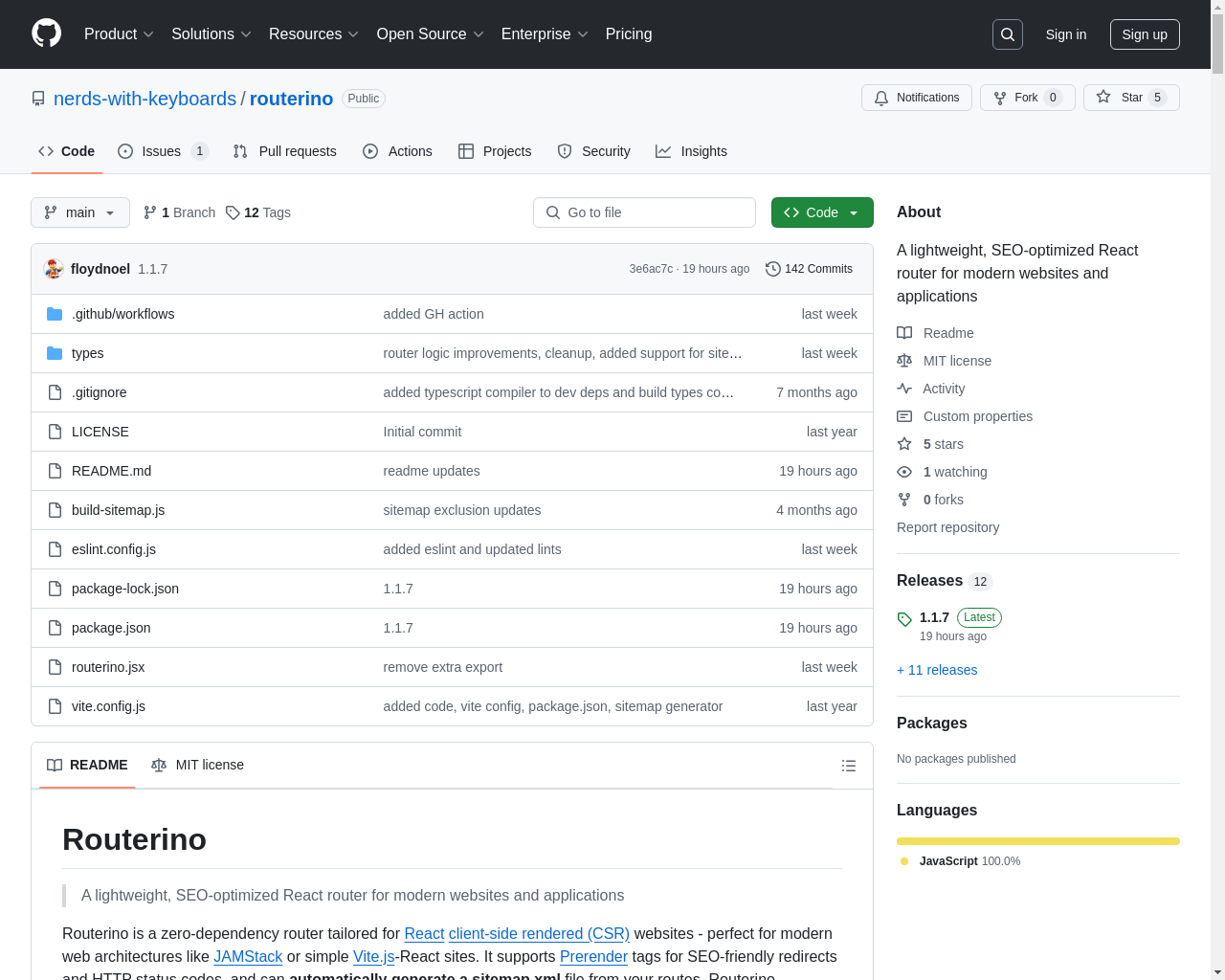Open MIT license link in About sidebar

[x=944, y=361]
